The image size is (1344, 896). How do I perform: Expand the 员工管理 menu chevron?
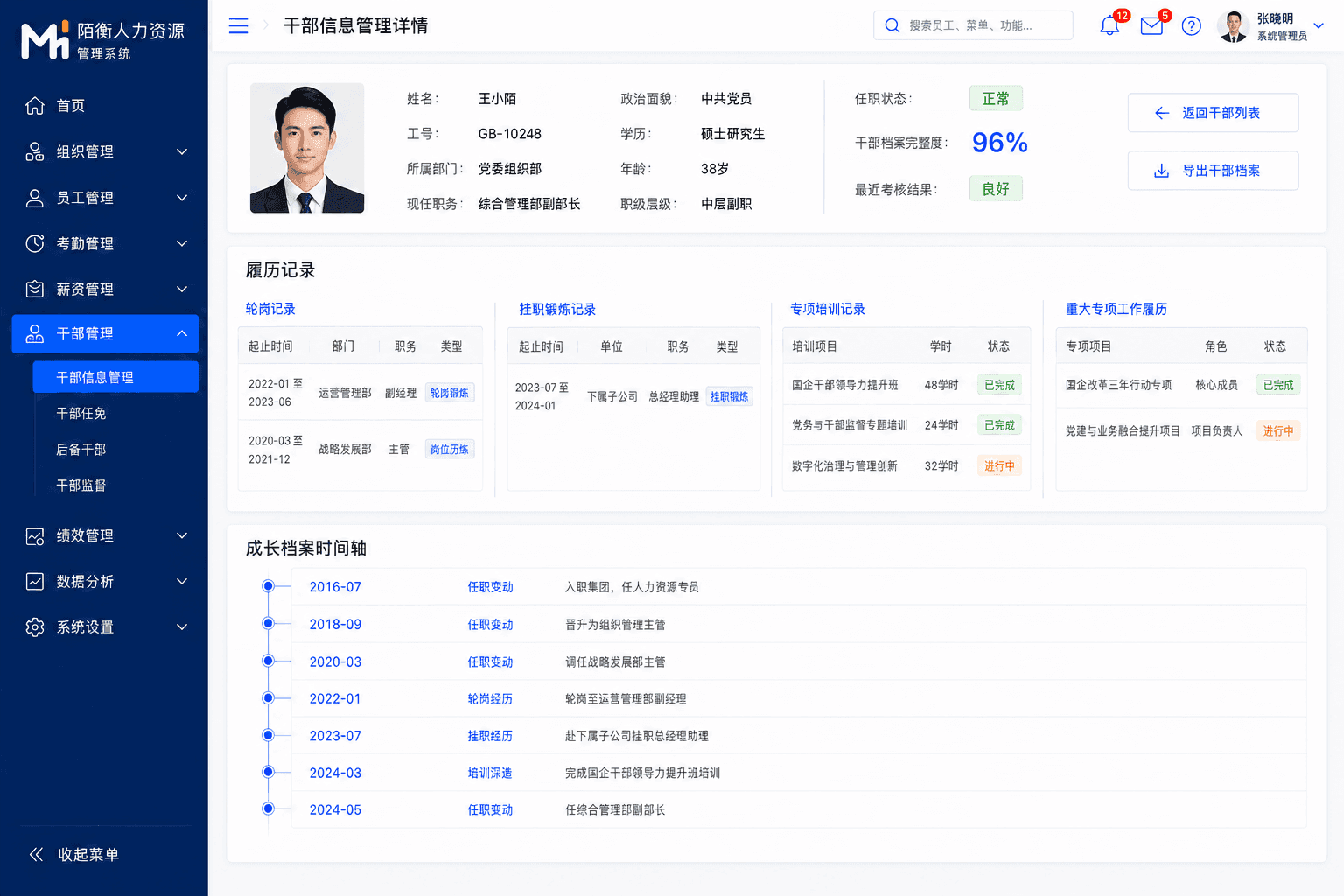pos(182,198)
